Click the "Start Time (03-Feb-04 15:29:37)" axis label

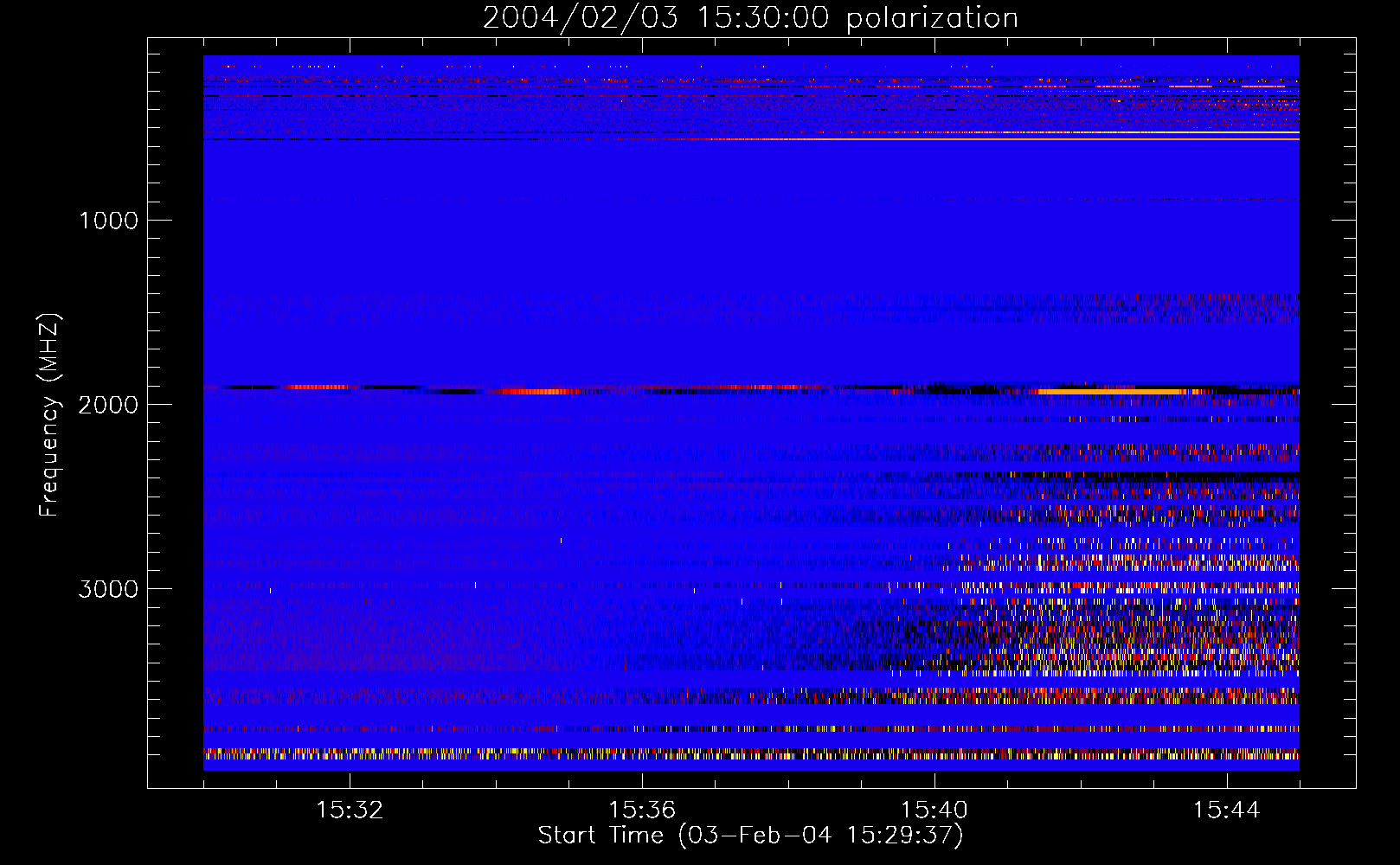click(x=750, y=836)
